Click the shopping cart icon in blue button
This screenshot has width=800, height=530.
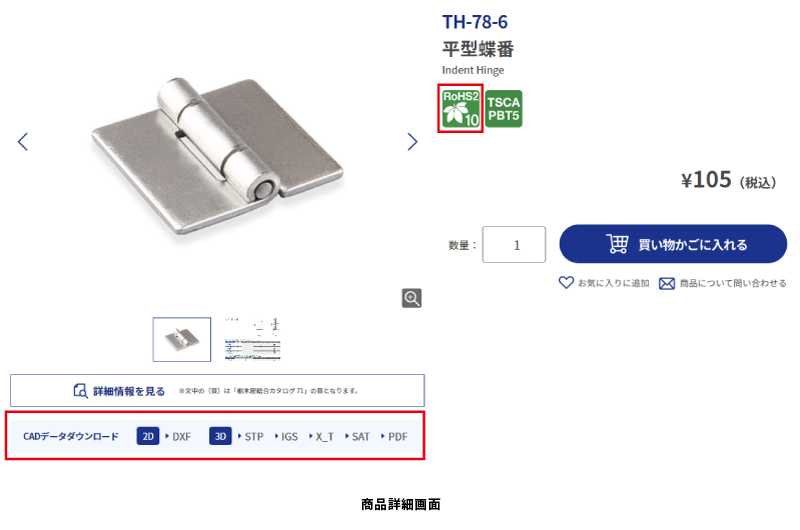[617, 244]
